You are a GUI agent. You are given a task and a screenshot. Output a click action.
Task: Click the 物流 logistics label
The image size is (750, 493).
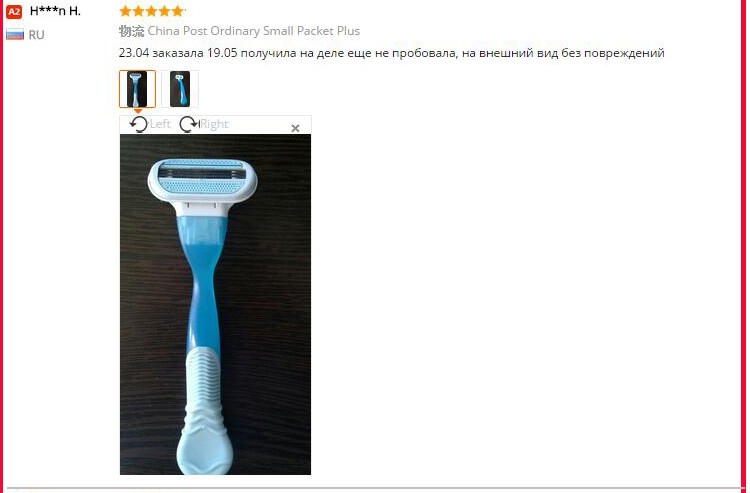132,31
